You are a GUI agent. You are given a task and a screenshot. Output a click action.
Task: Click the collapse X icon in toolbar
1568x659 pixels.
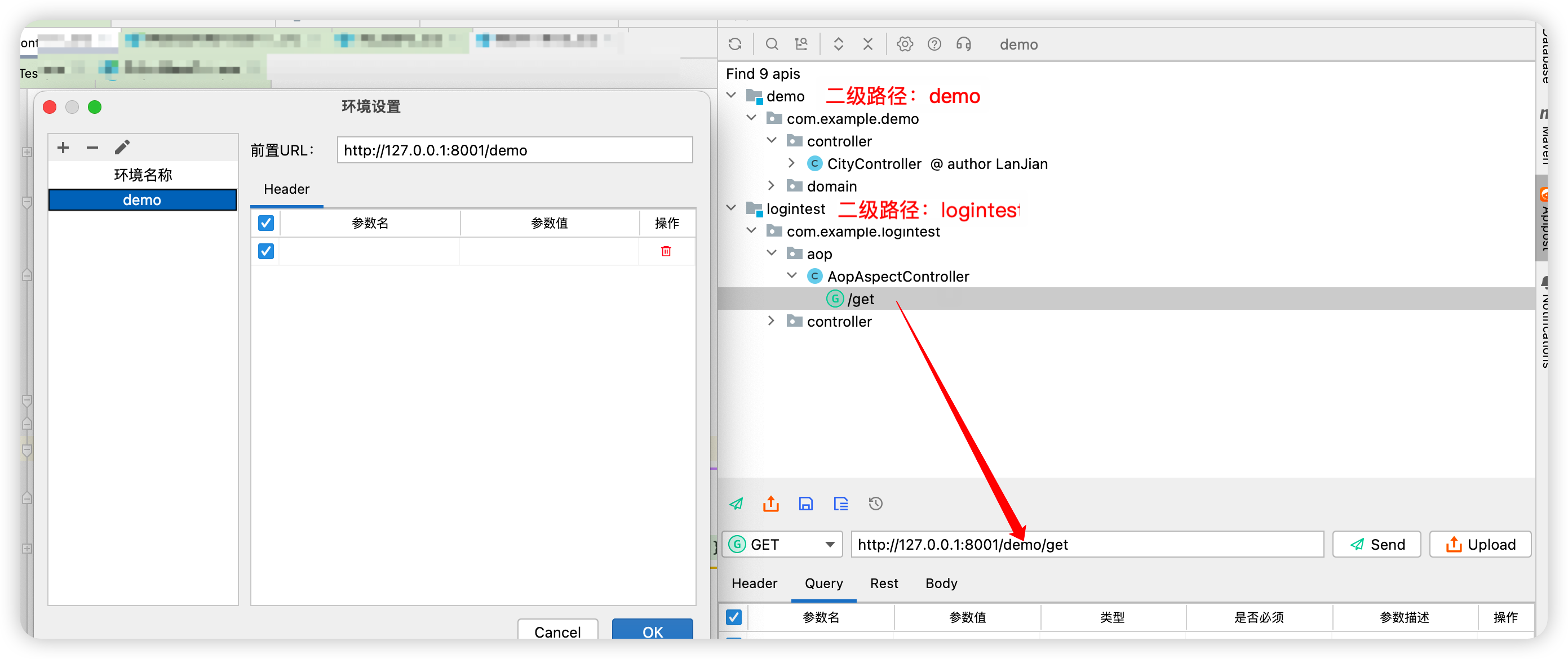[868, 44]
